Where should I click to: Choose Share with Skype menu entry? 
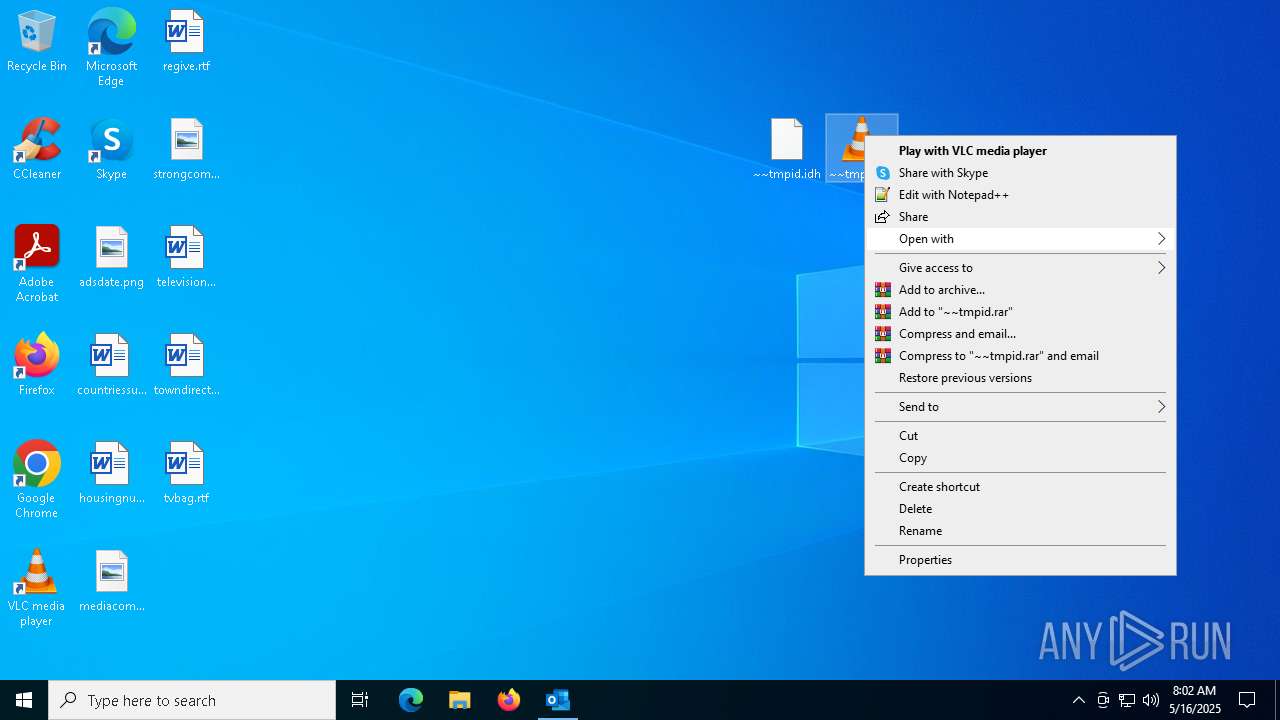[x=1020, y=173]
